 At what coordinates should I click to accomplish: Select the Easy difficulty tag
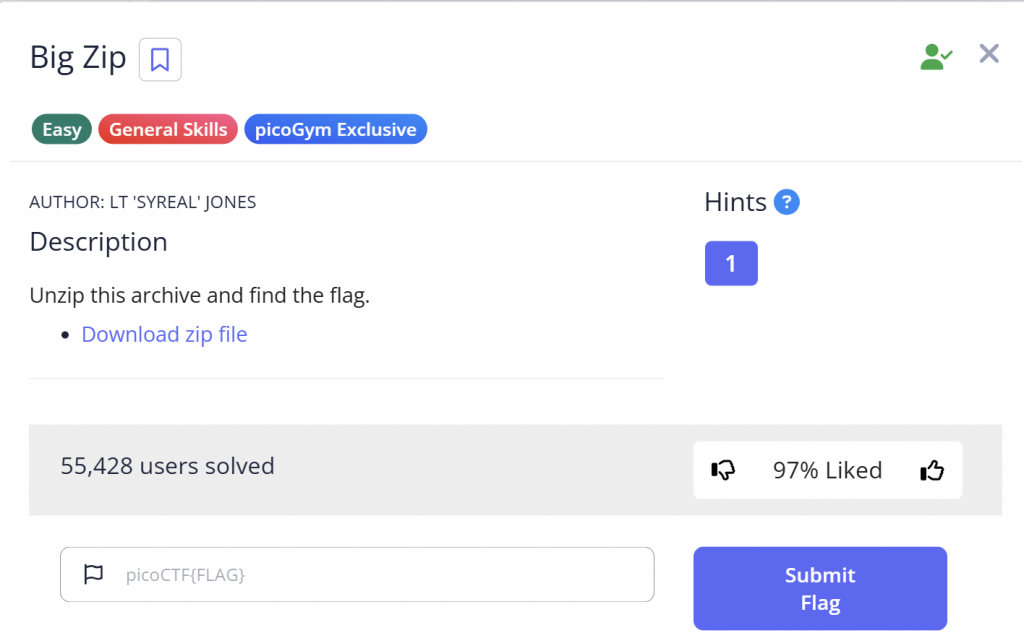click(62, 130)
